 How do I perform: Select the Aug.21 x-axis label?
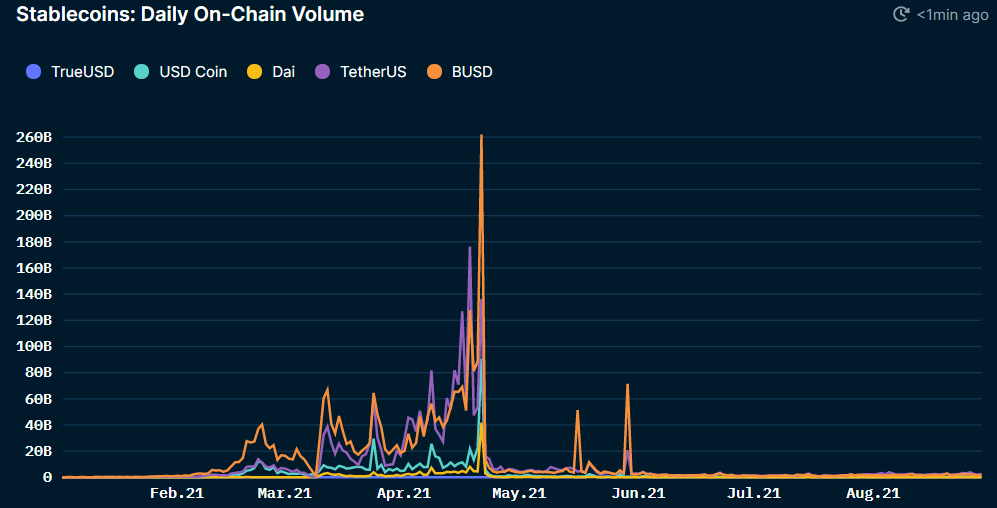(x=872, y=493)
